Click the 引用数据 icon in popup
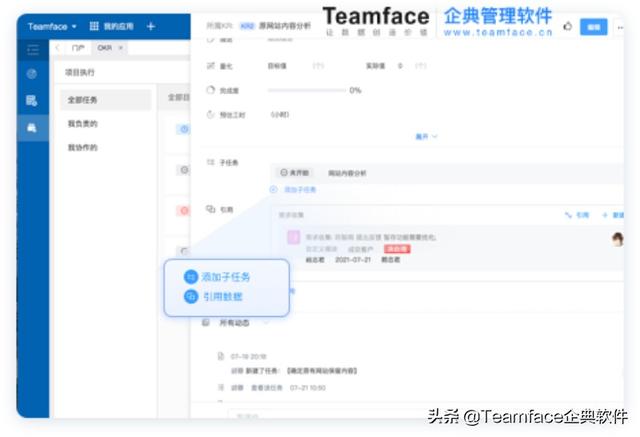Viewport: 640px width, 437px height. 191,297
